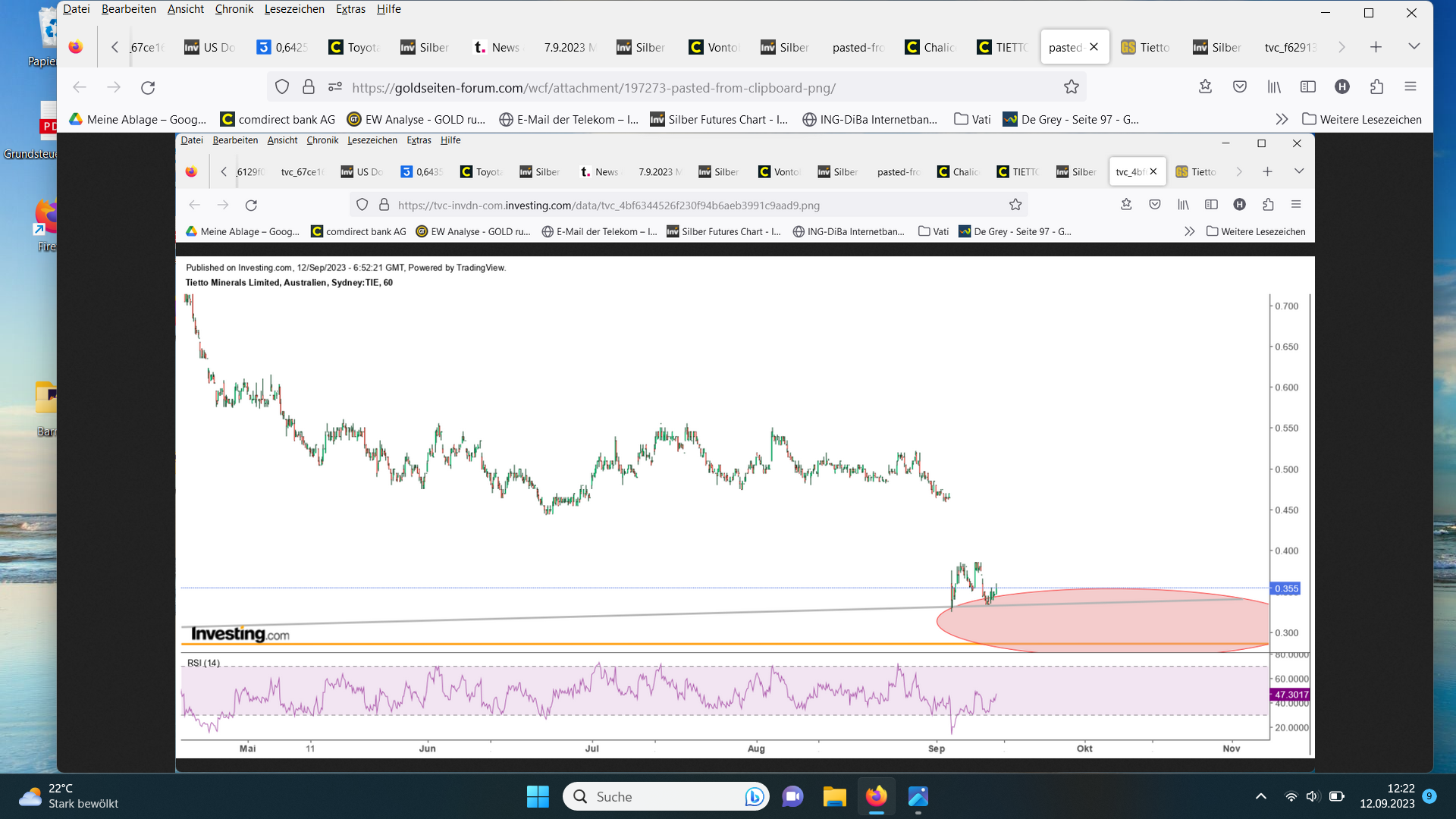Toggle the system tray hidden icons chevron
This screenshot has height=819, width=1456.
(1260, 796)
